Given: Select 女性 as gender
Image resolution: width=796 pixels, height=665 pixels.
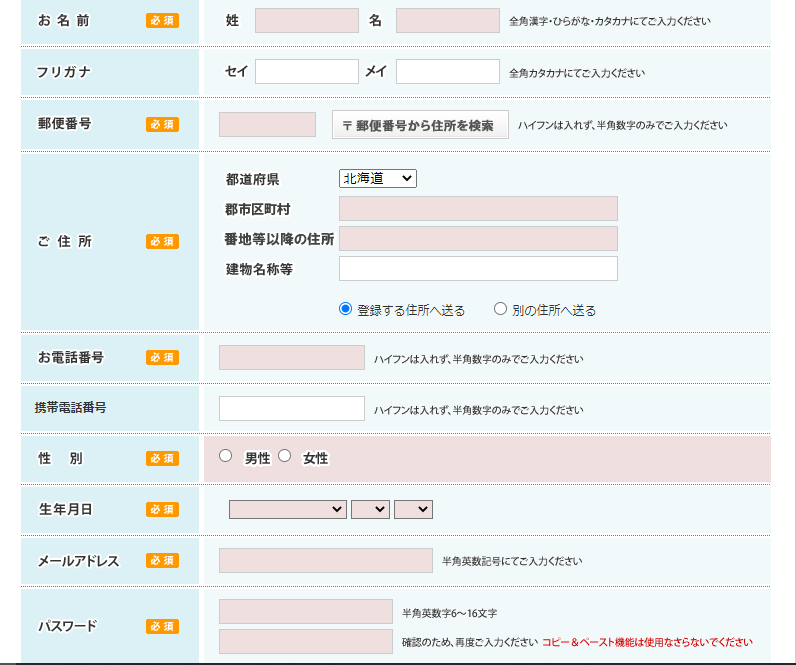Looking at the screenshot, I should point(285,456).
